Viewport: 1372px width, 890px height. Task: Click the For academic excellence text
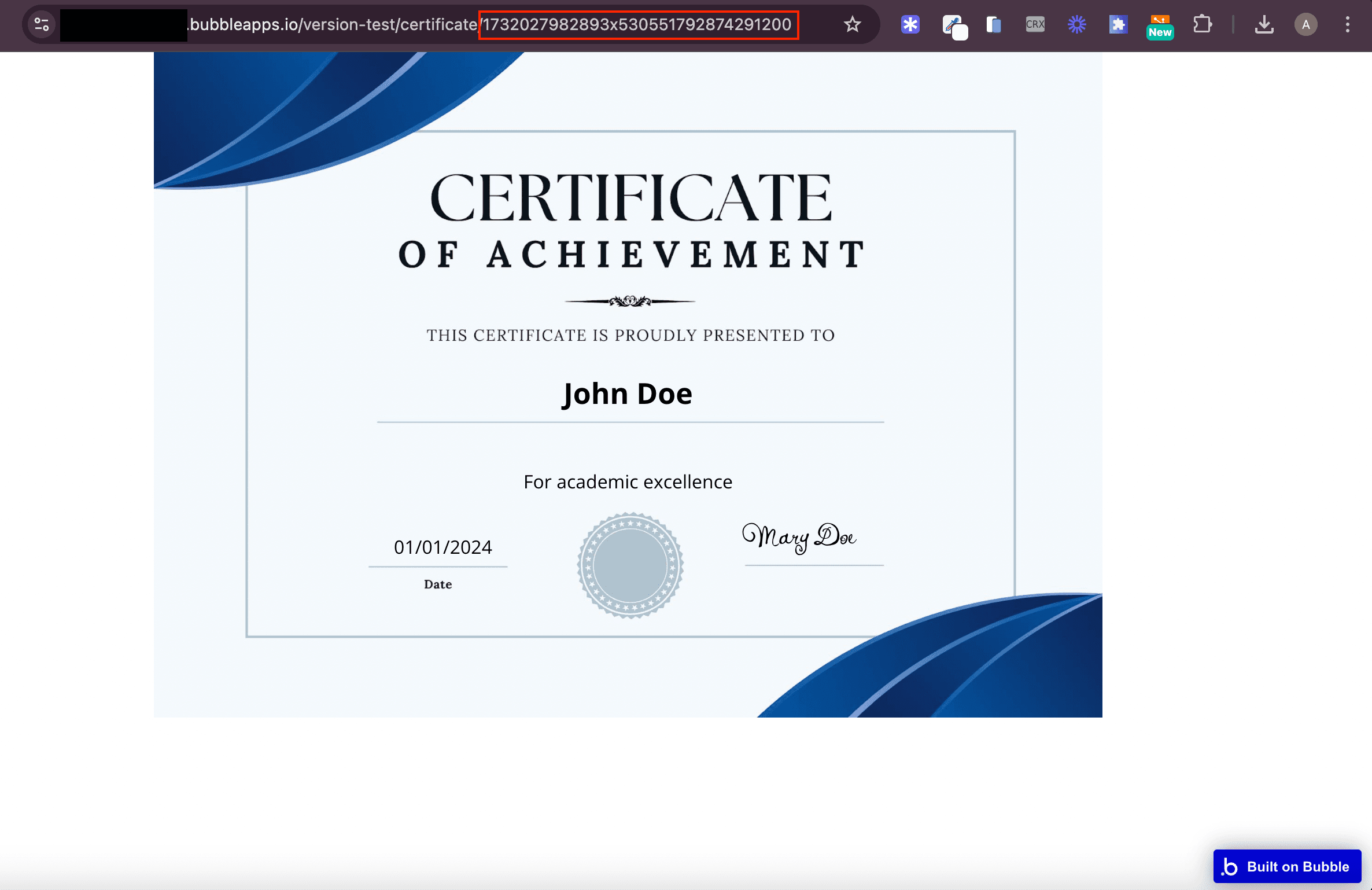click(x=628, y=481)
